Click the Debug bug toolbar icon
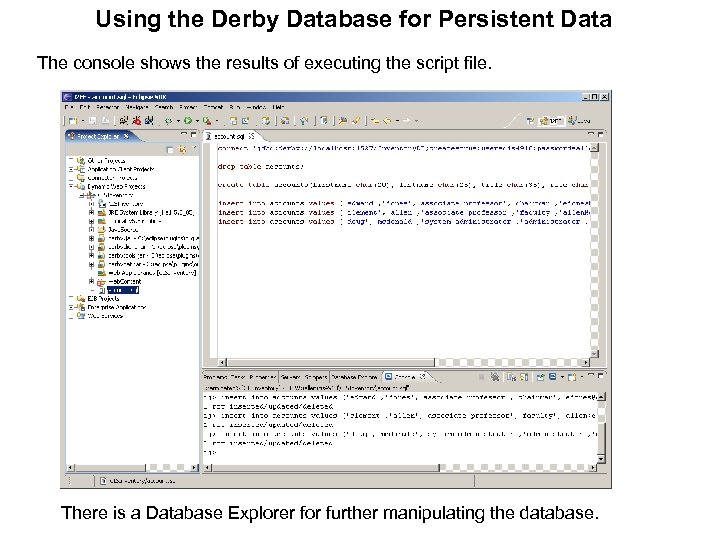Viewport: 720px width, 540px height. (x=169, y=121)
